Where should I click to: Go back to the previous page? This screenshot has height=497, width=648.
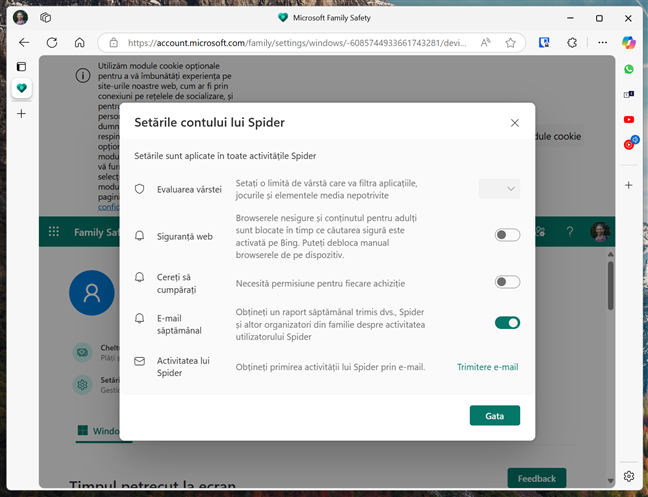[x=24, y=43]
